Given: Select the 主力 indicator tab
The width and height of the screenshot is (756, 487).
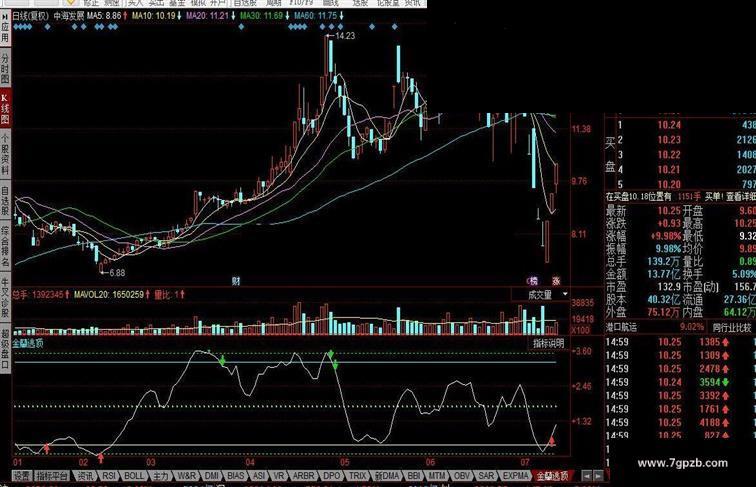Looking at the screenshot, I should pyautogui.click(x=160, y=476).
